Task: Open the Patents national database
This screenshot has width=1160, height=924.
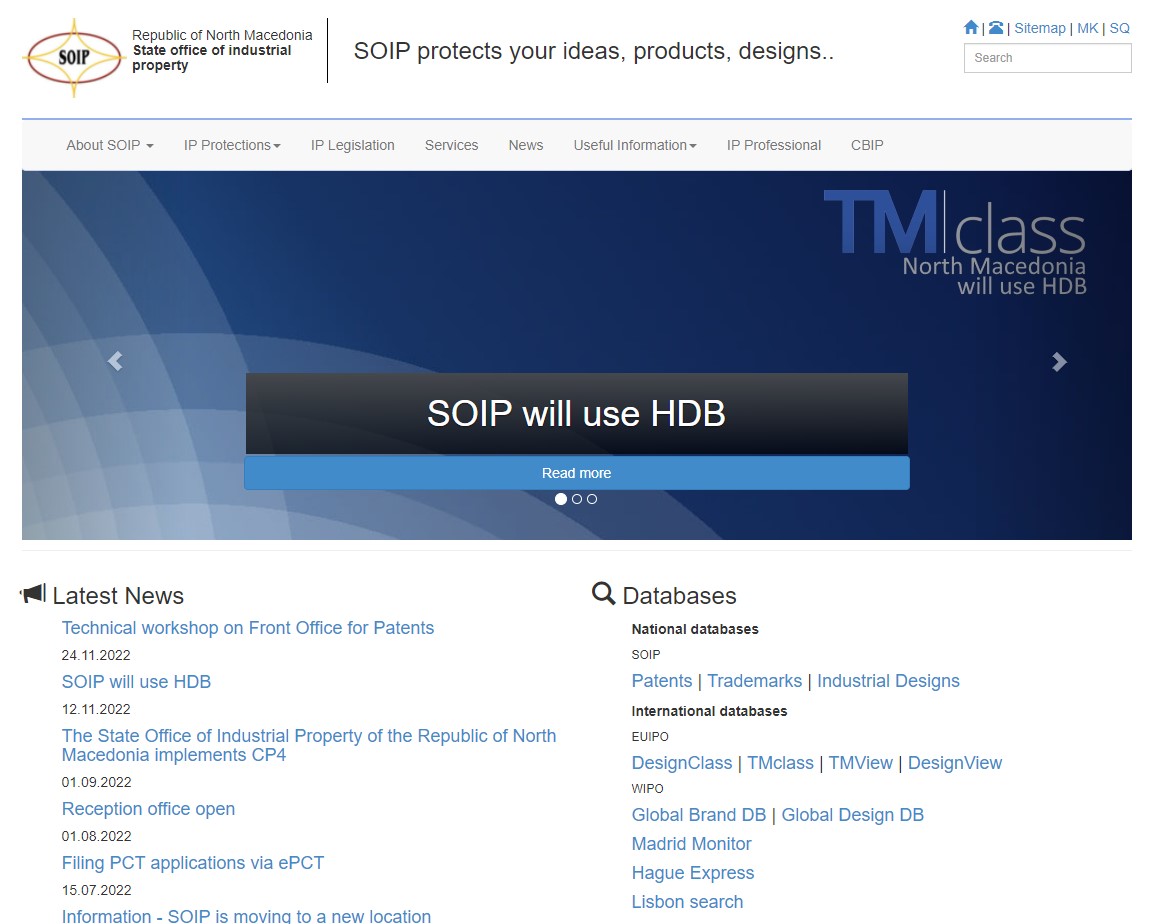Action: point(662,681)
